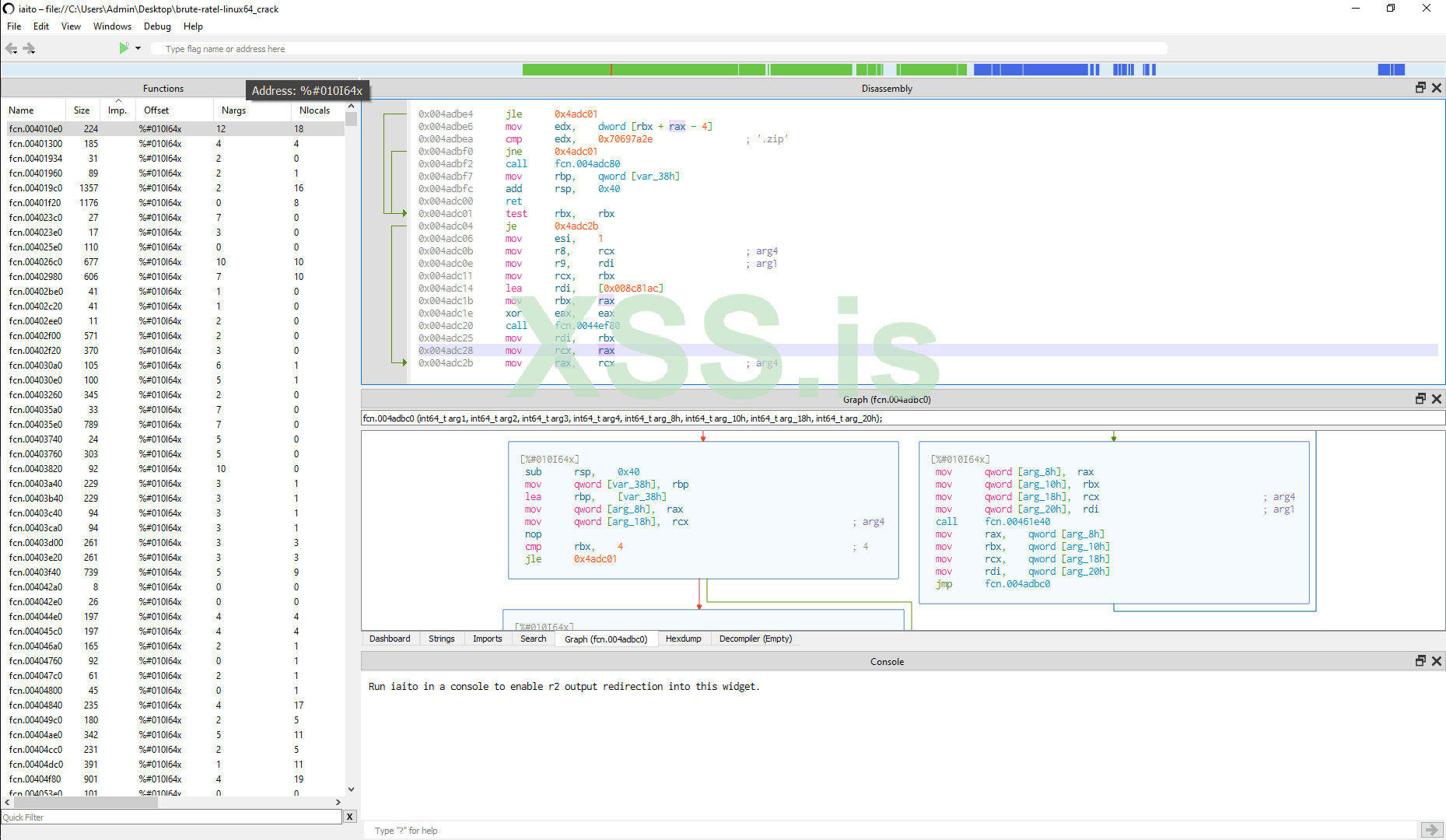Close the Graph panel

click(1437, 398)
